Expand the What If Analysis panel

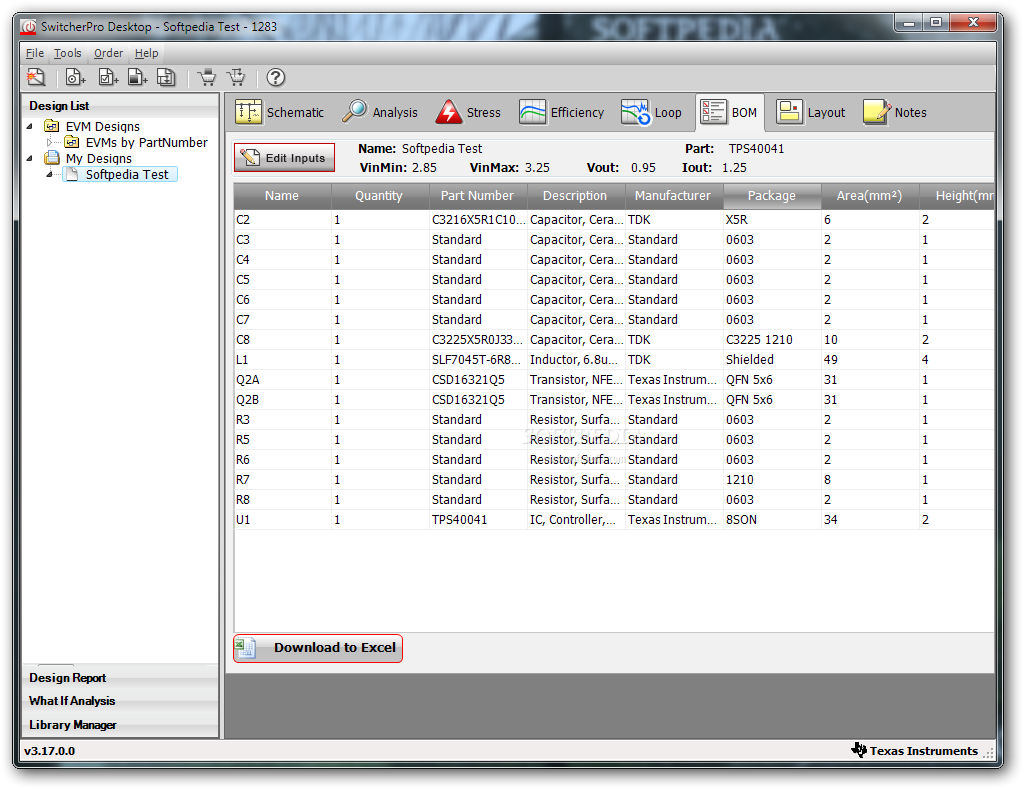click(120, 701)
